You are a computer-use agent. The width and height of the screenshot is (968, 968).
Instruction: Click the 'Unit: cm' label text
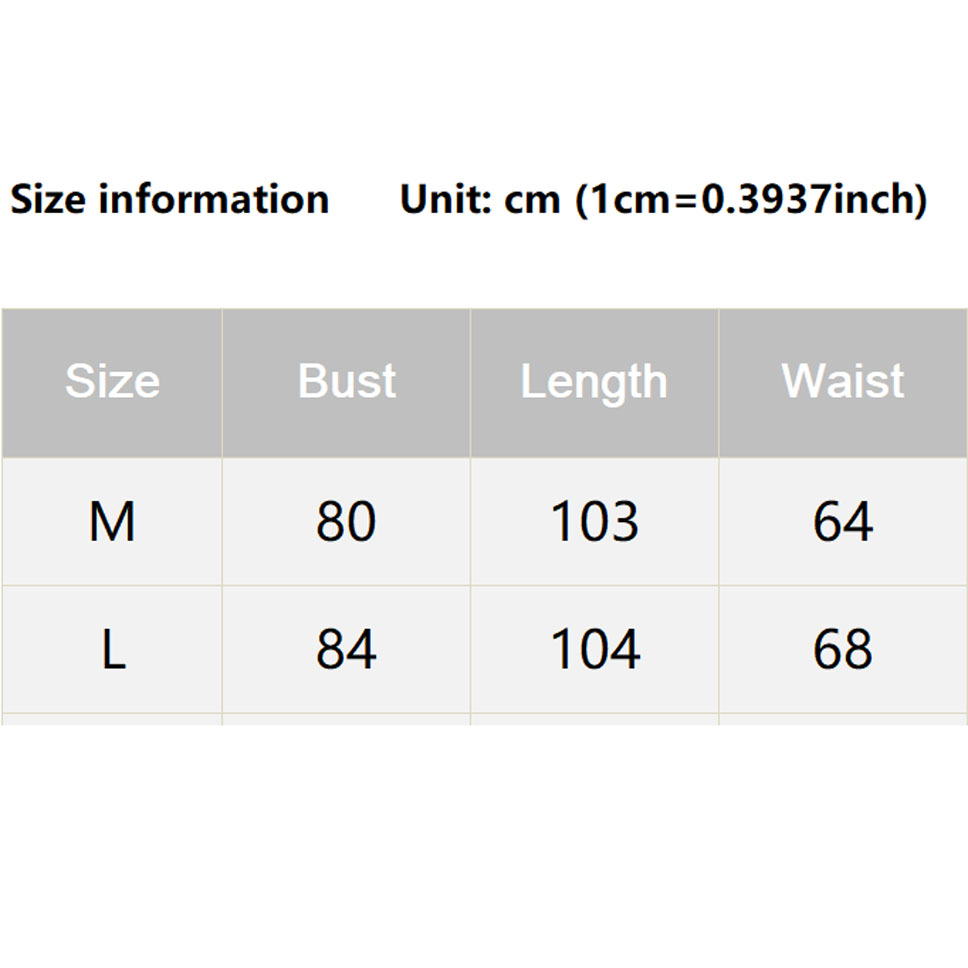(480, 200)
